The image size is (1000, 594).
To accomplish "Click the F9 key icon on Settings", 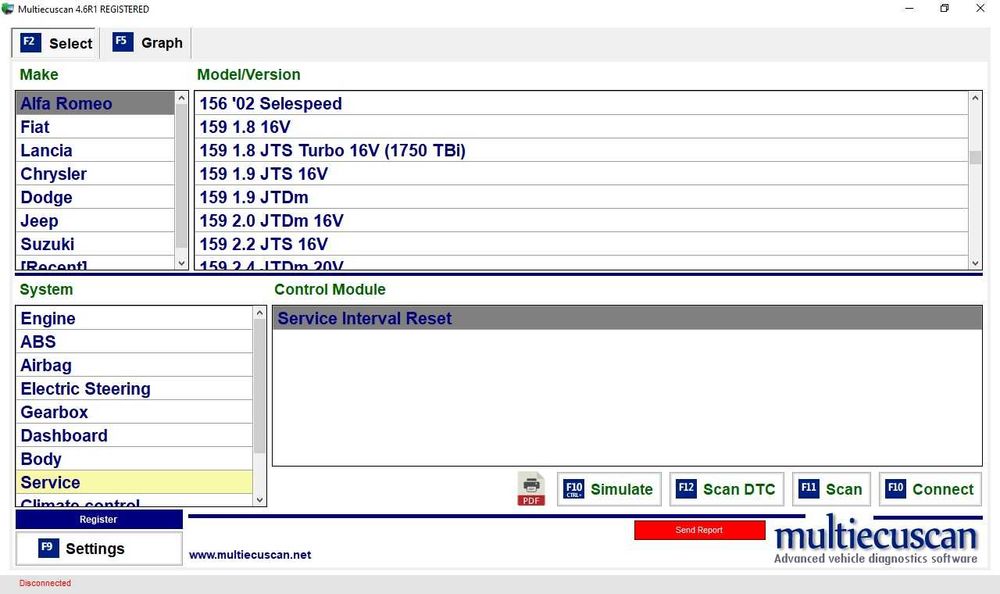I will coord(48,548).
